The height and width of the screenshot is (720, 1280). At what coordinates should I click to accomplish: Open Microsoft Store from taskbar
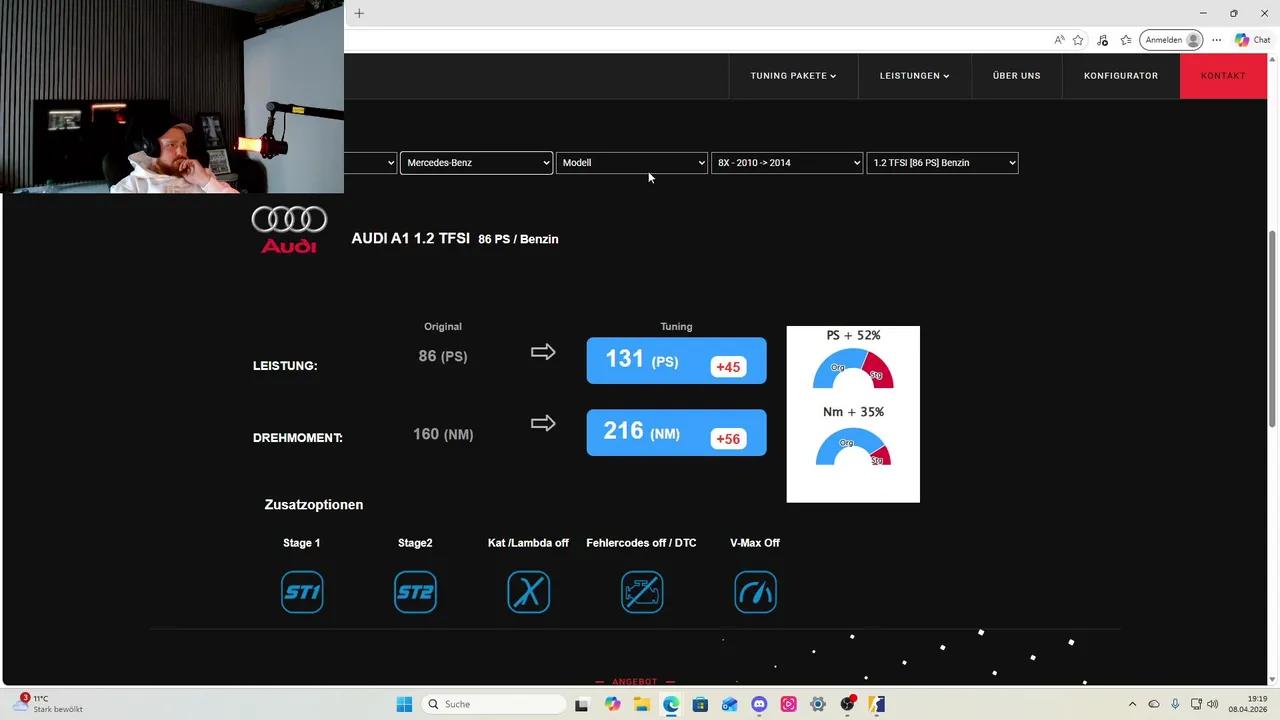pyautogui.click(x=700, y=704)
